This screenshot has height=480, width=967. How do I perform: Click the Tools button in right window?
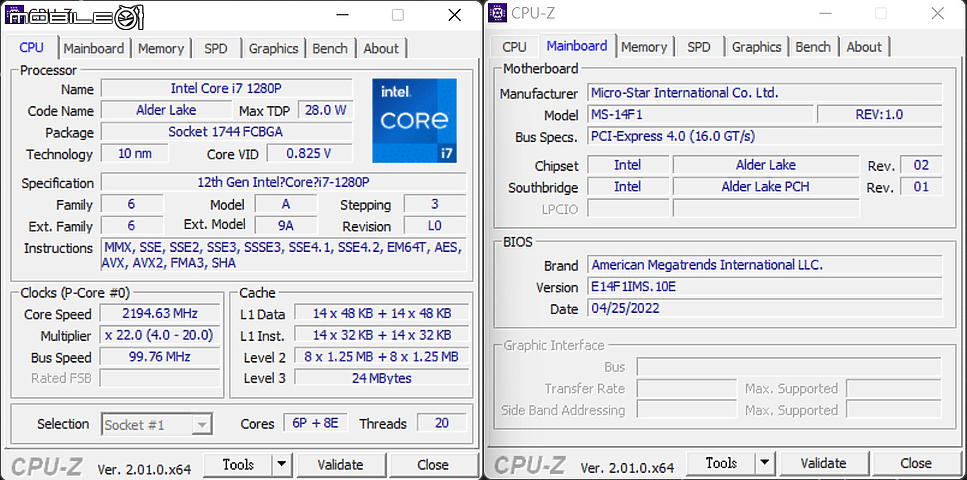coord(721,463)
